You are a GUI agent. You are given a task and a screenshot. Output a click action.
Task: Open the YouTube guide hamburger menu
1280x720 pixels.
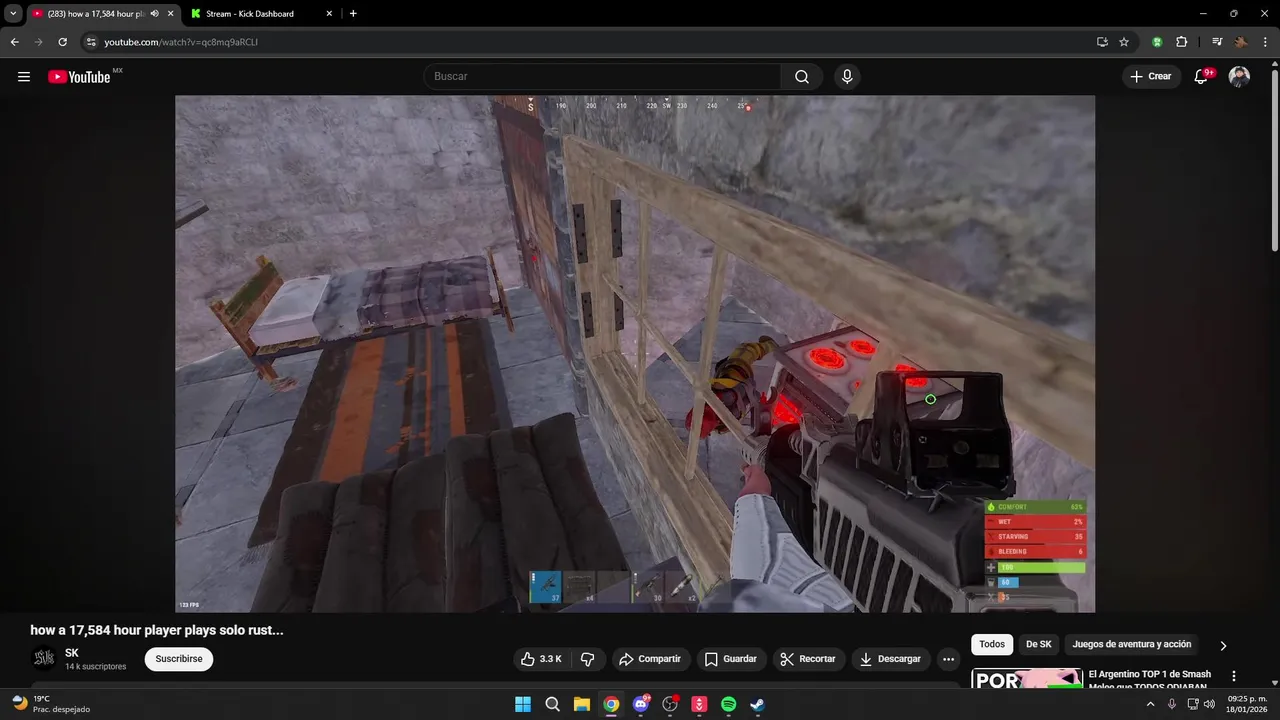24,77
